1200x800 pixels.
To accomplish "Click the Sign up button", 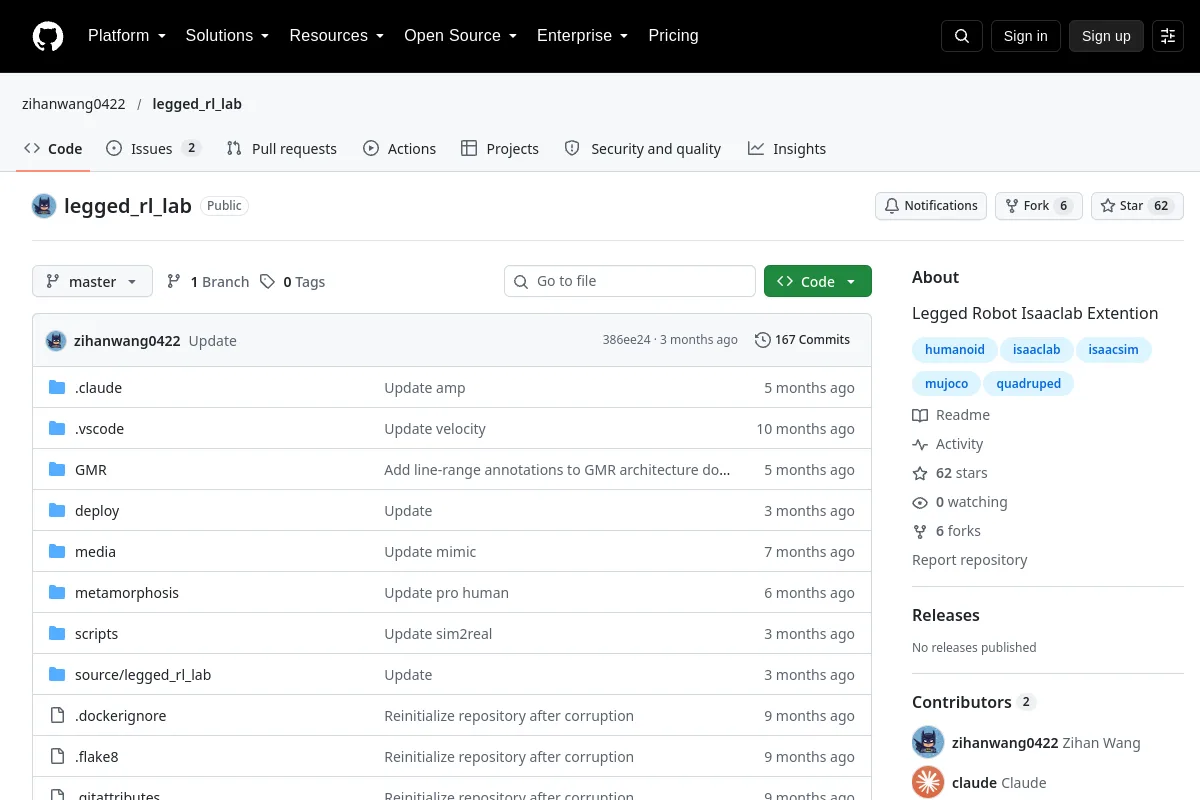I will (x=1106, y=36).
